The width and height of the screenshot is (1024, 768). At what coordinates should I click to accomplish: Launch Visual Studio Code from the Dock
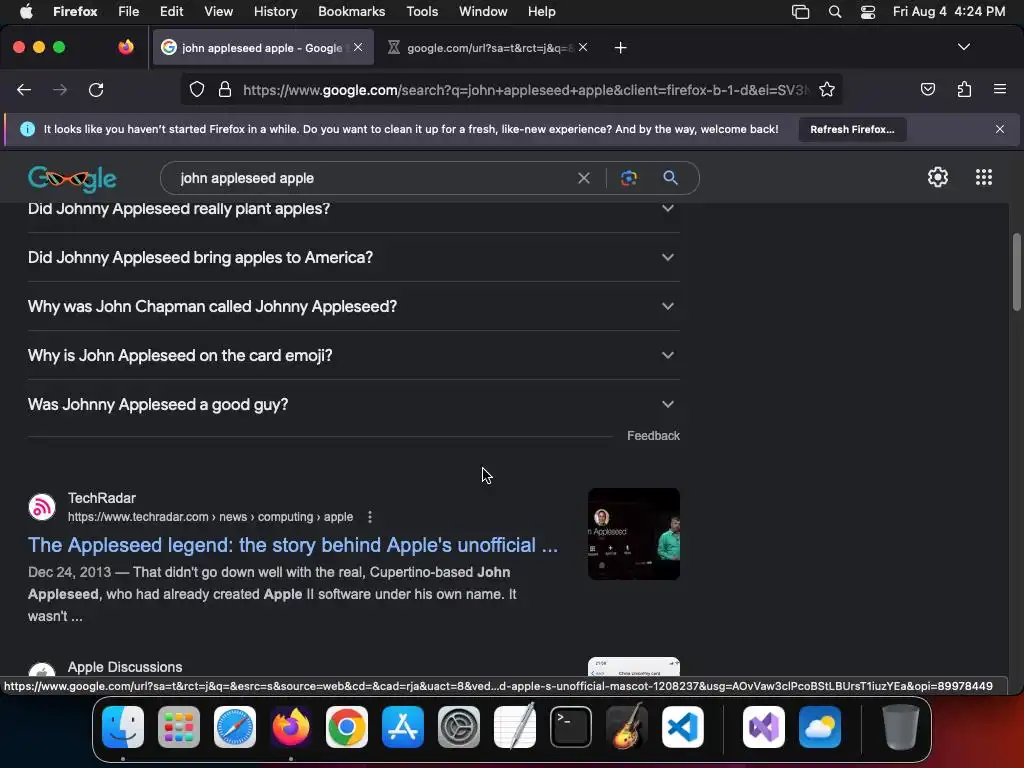tap(682, 727)
